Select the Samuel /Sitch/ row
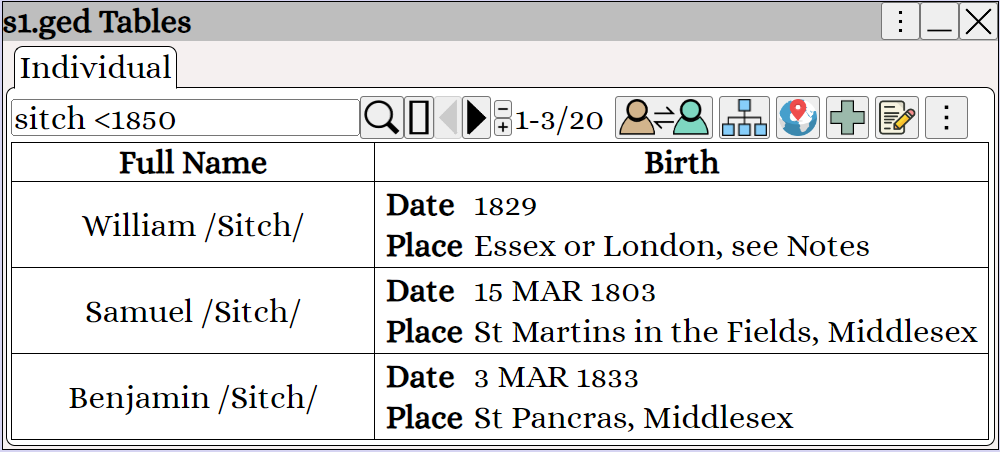 pos(500,311)
